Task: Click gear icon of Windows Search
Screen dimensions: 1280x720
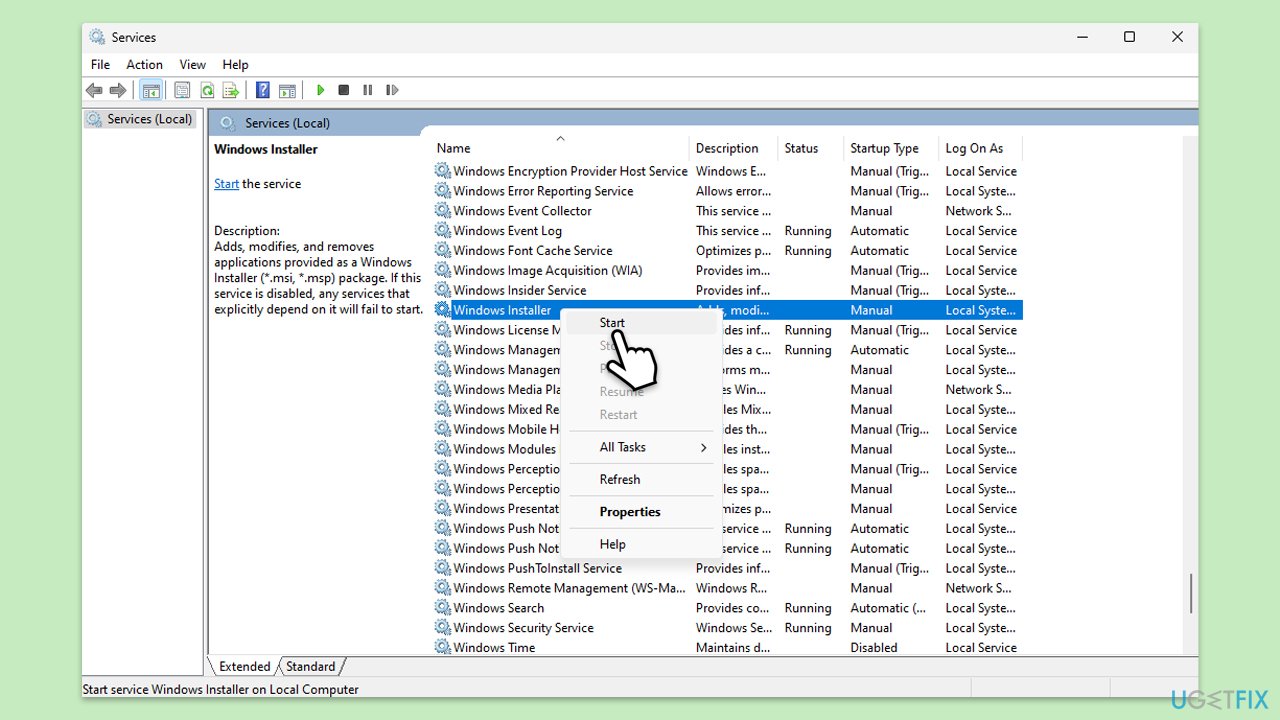Action: pyautogui.click(x=442, y=608)
